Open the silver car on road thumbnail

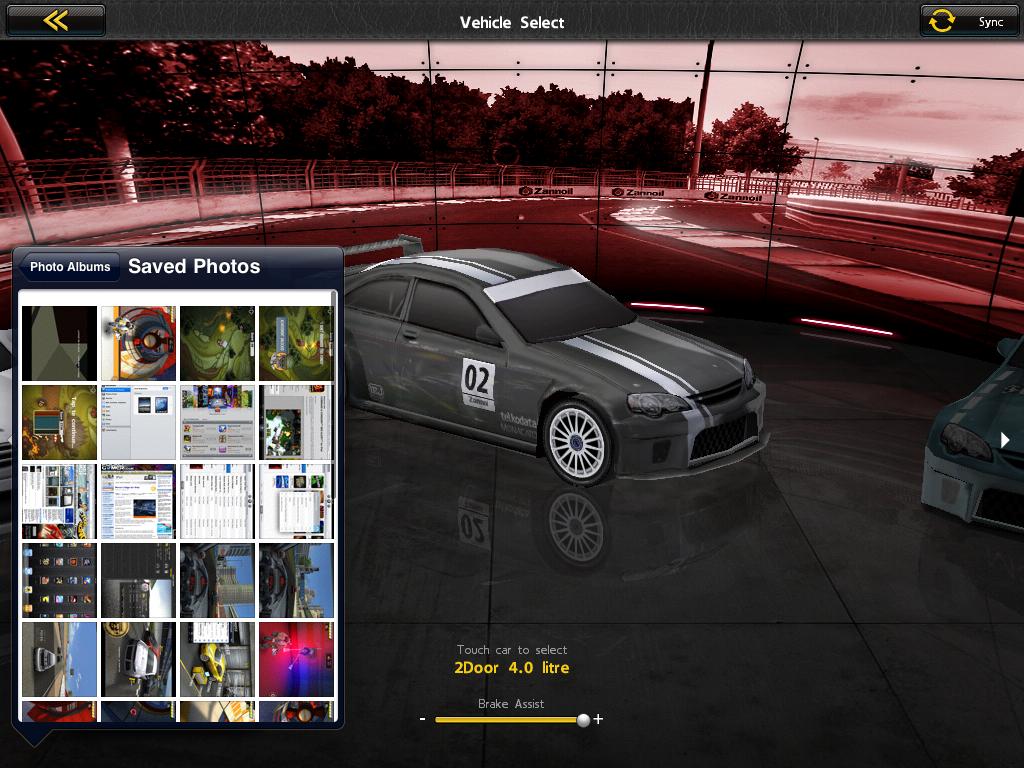[x=59, y=659]
